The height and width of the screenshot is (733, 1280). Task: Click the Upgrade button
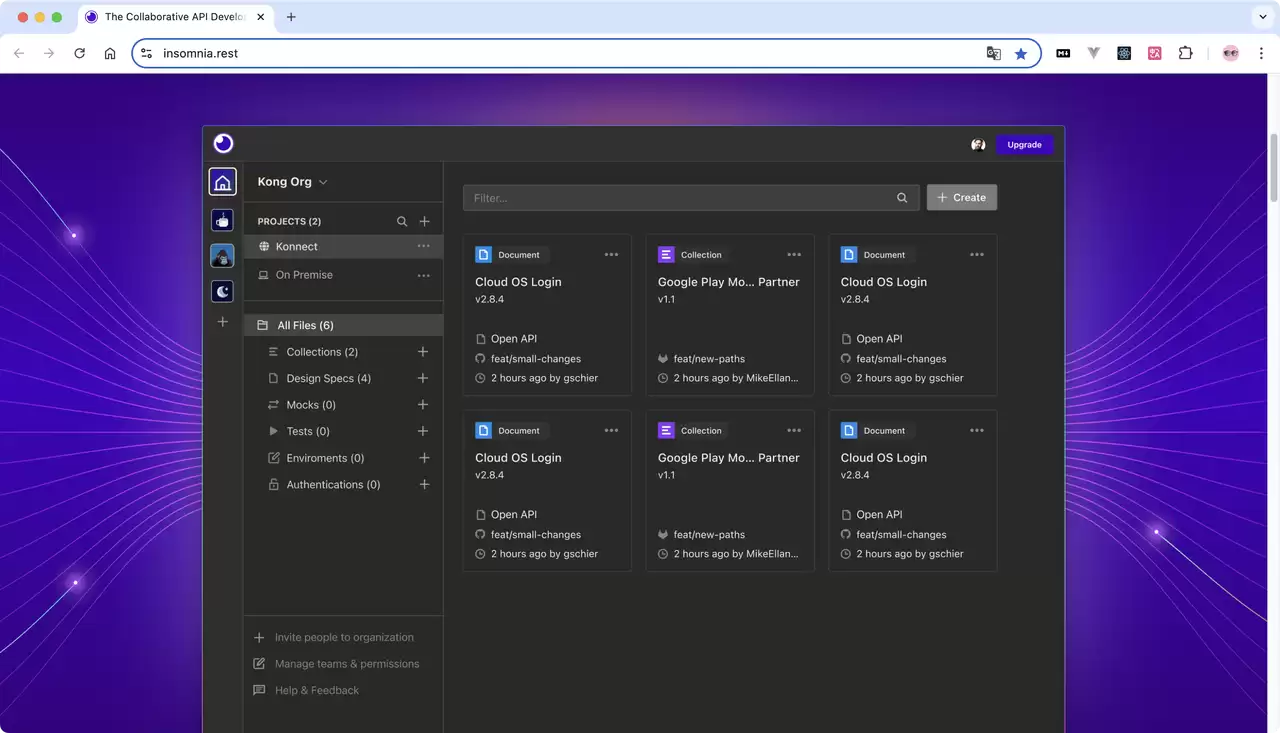(1024, 145)
